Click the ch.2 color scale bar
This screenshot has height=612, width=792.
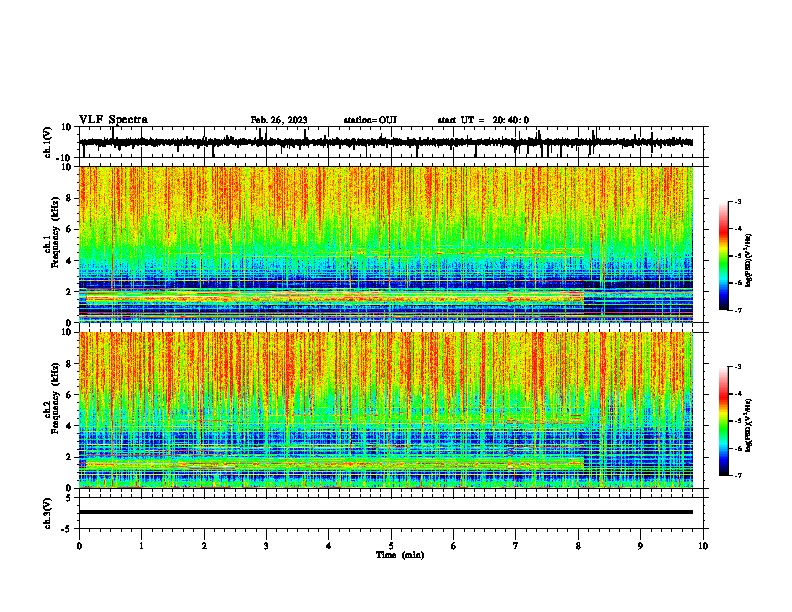(x=724, y=421)
